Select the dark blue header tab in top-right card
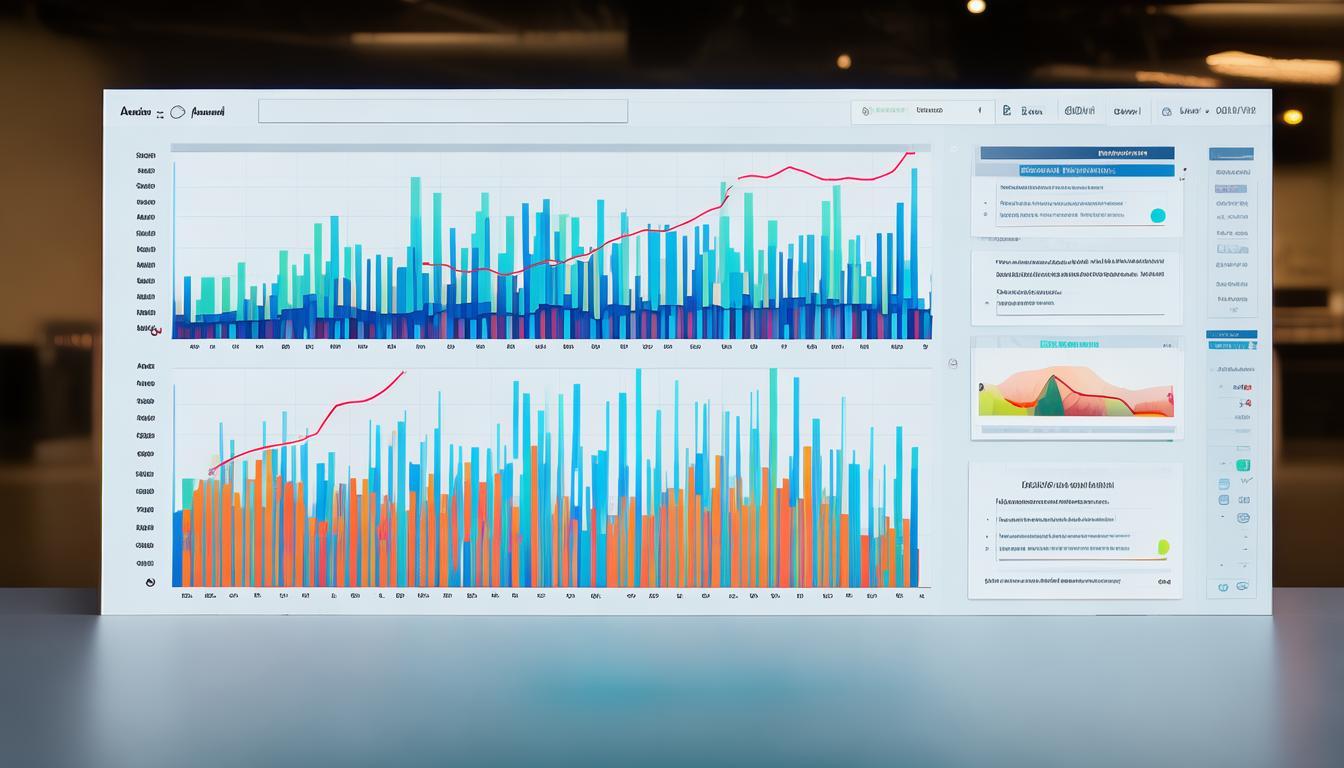The height and width of the screenshot is (768, 1344). coord(1077,154)
